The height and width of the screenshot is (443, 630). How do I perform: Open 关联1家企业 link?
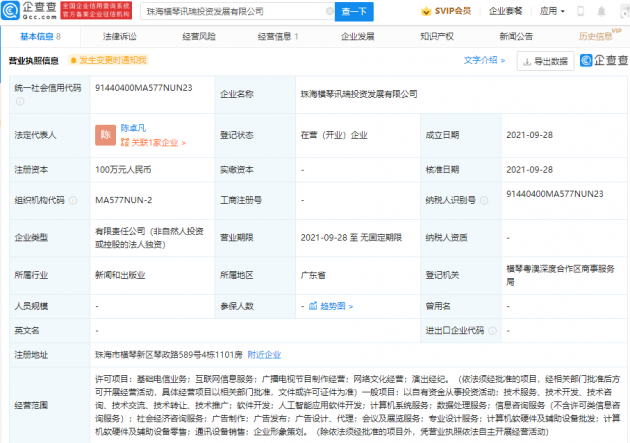[153, 143]
